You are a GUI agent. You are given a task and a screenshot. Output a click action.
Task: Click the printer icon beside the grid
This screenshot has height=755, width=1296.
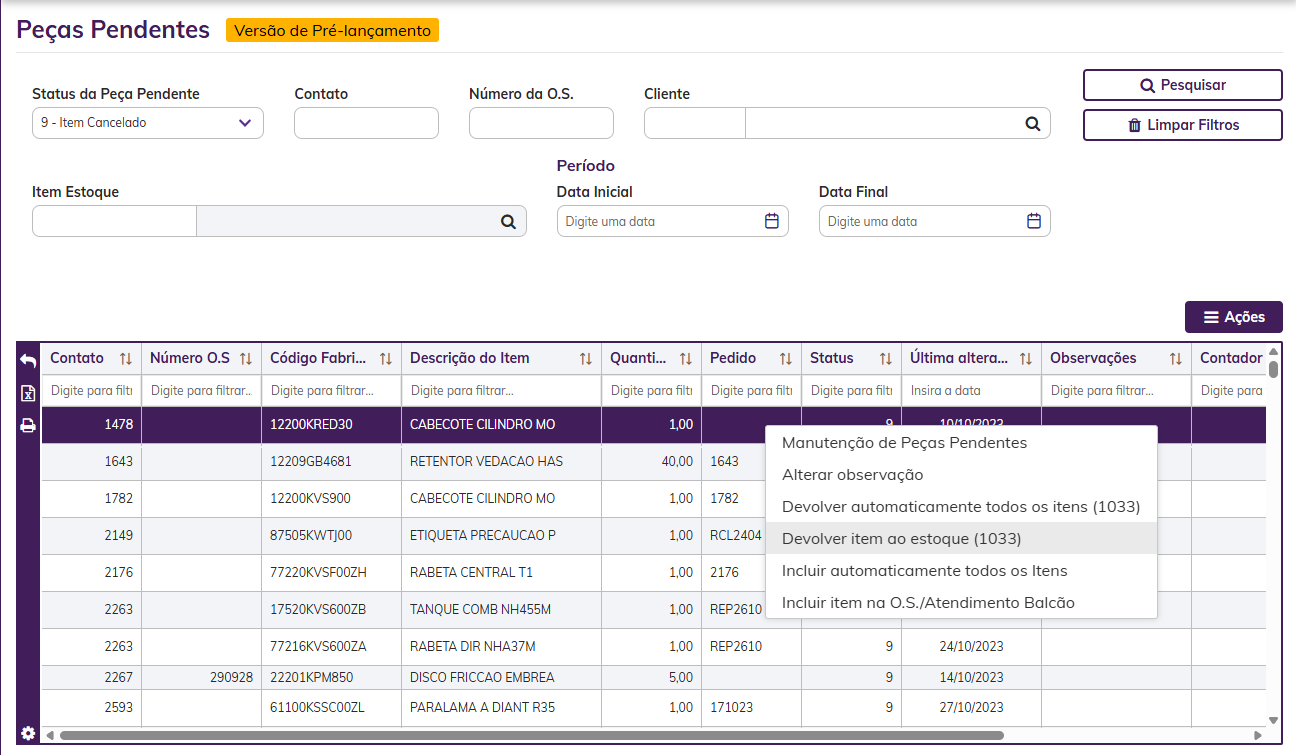click(28, 426)
